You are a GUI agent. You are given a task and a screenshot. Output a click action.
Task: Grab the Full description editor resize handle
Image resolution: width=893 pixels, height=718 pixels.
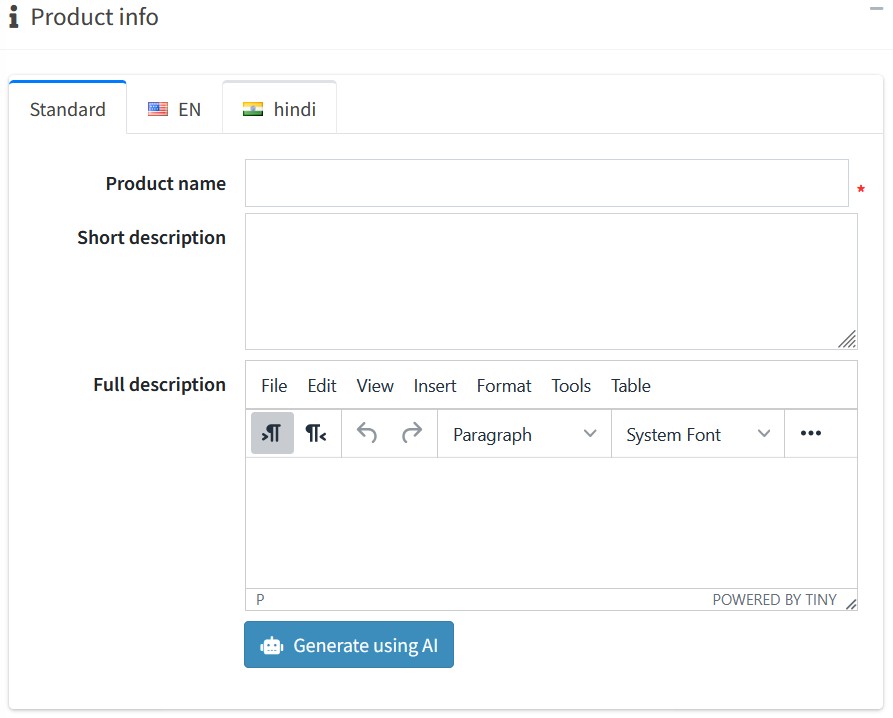851,604
